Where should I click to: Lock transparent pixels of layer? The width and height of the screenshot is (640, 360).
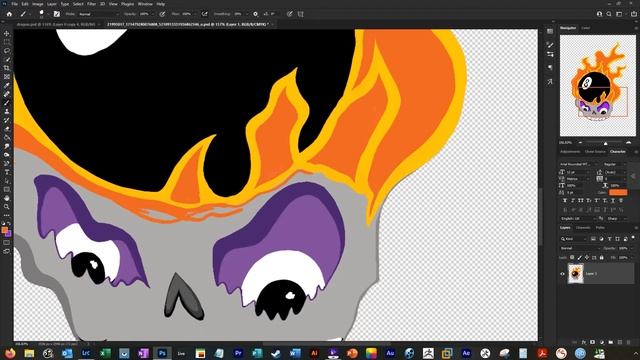click(x=572, y=258)
